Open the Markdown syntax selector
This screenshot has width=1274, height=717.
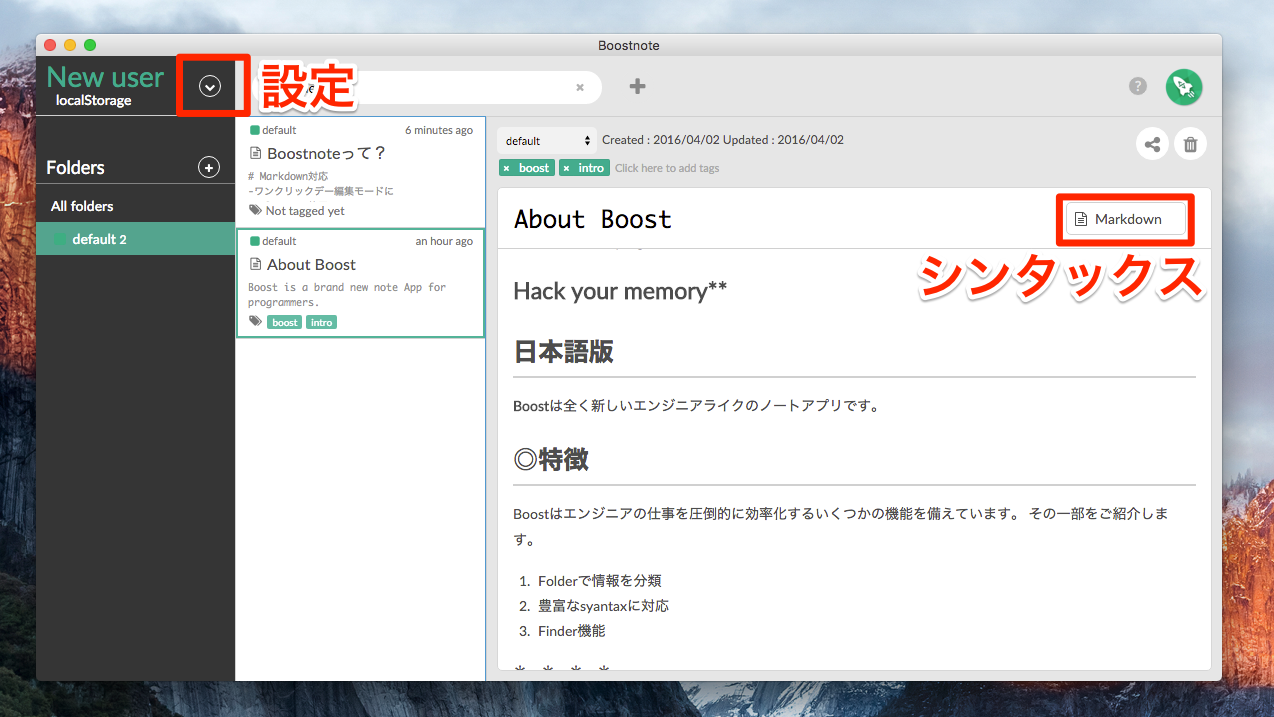pos(1125,219)
